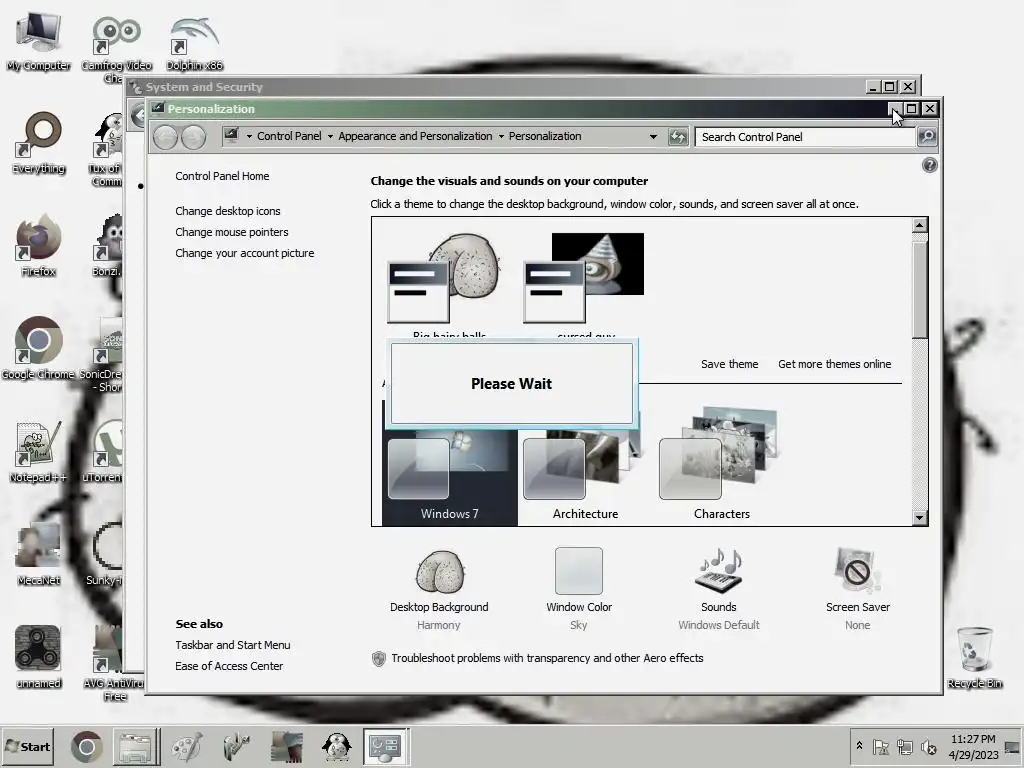Image resolution: width=1024 pixels, height=768 pixels.
Task: Open the Recycle Bin
Action: tap(974, 658)
